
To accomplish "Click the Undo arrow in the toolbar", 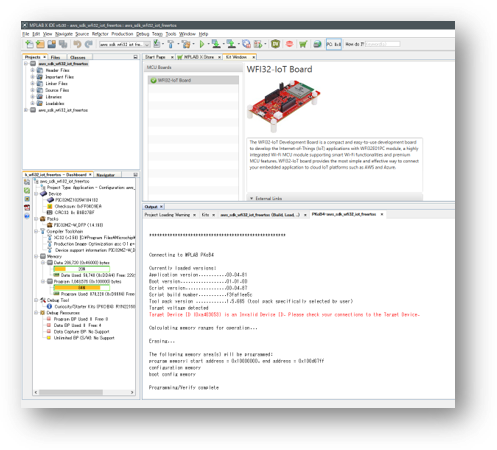I will click(x=77, y=44).
